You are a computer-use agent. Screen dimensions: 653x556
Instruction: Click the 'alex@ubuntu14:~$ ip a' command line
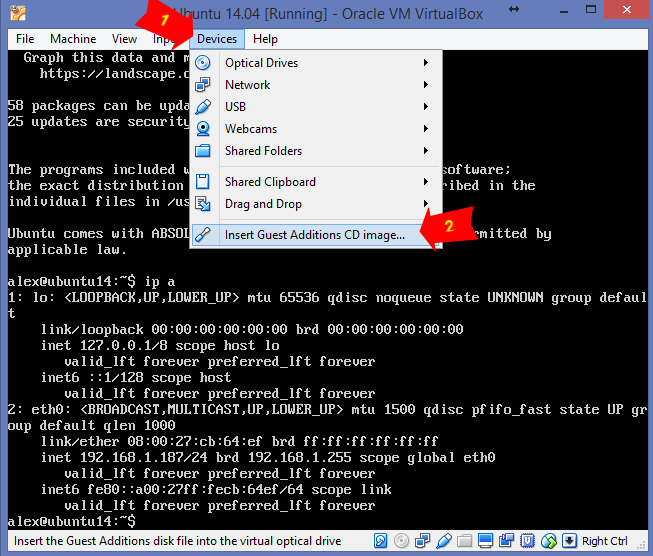[91, 282]
